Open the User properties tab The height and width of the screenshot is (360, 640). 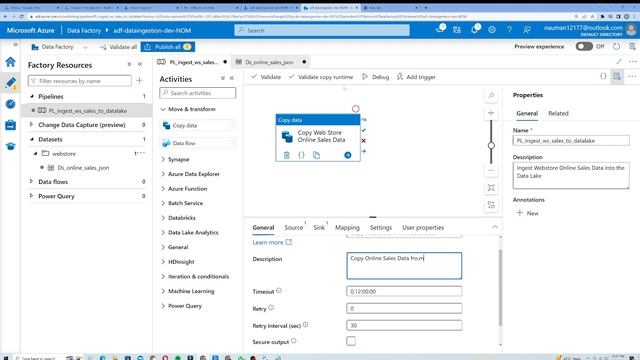pyautogui.click(x=423, y=227)
